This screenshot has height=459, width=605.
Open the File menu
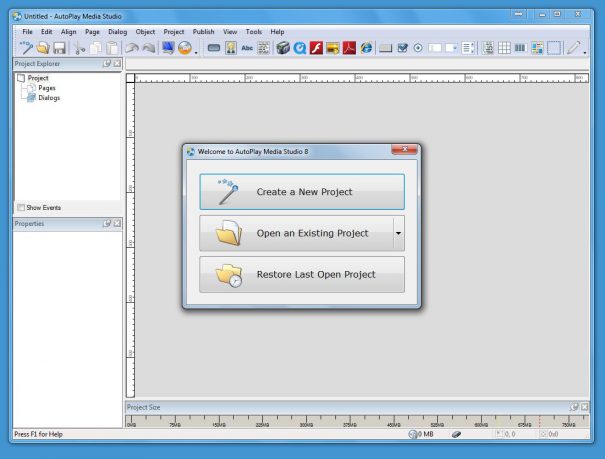coord(27,32)
